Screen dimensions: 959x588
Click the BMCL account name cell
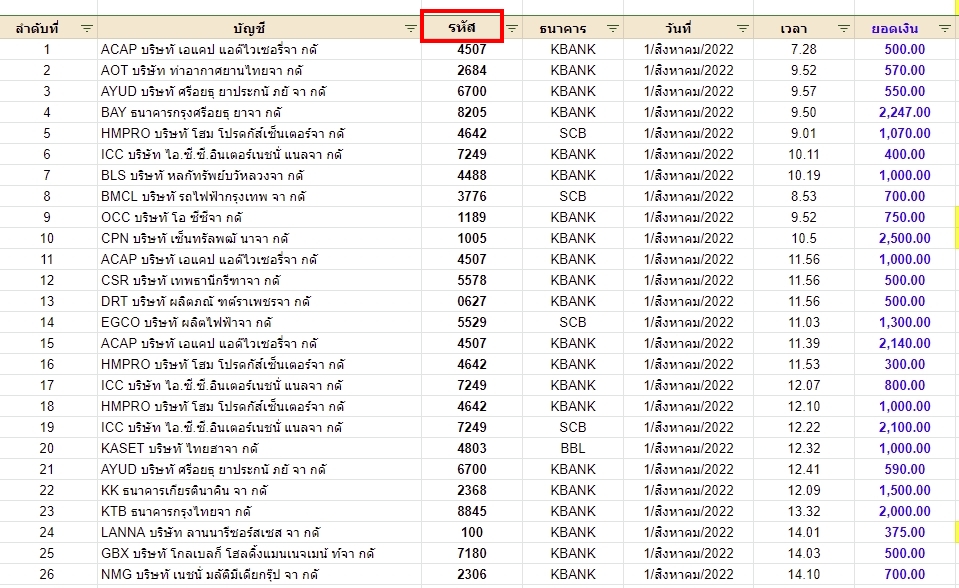click(x=259, y=196)
